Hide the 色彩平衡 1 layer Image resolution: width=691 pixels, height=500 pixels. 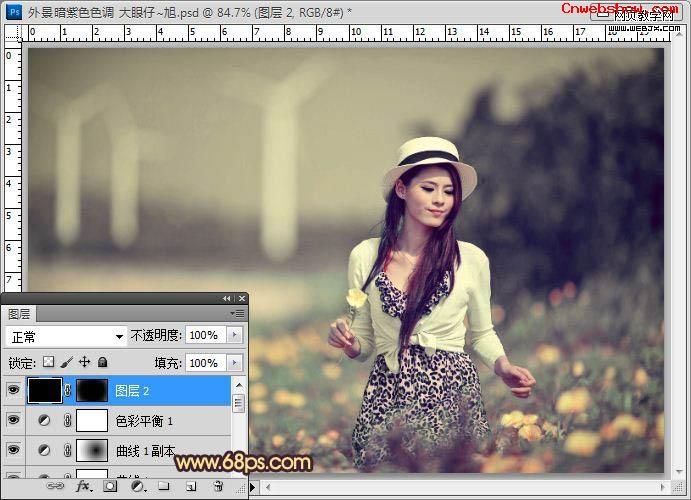coord(13,421)
